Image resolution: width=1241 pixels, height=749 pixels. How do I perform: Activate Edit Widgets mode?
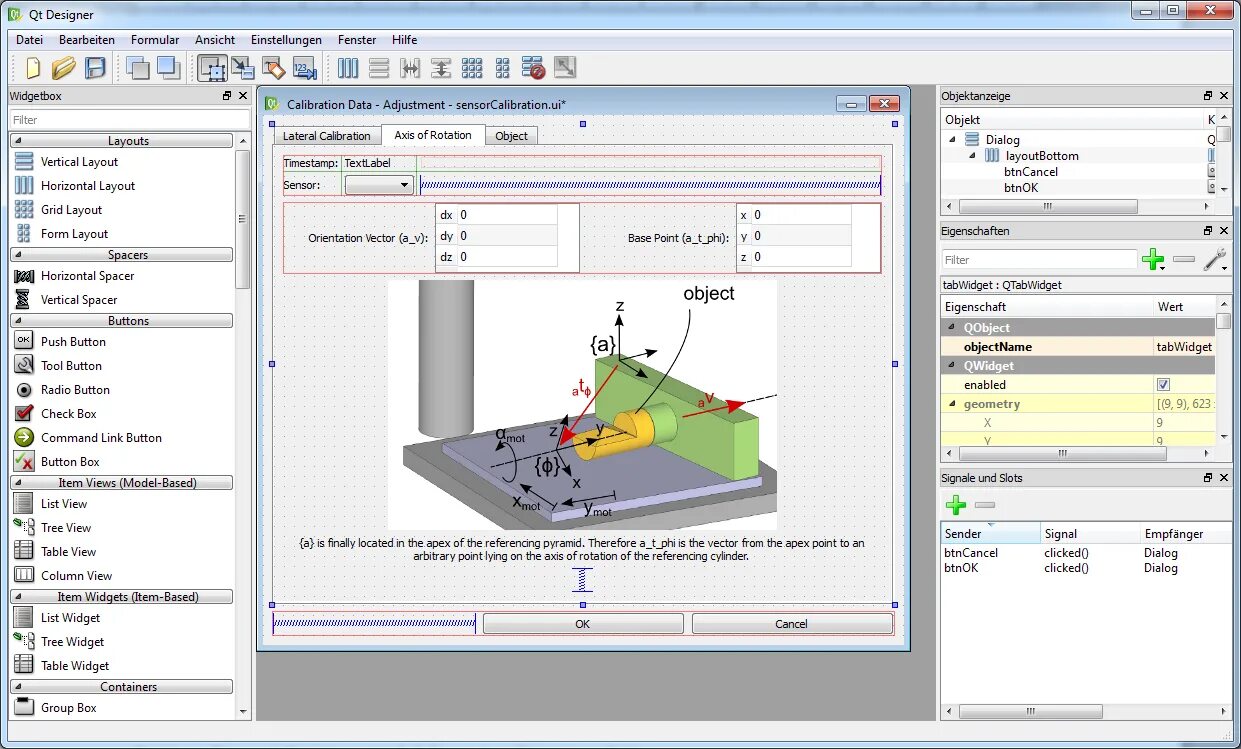pos(212,68)
